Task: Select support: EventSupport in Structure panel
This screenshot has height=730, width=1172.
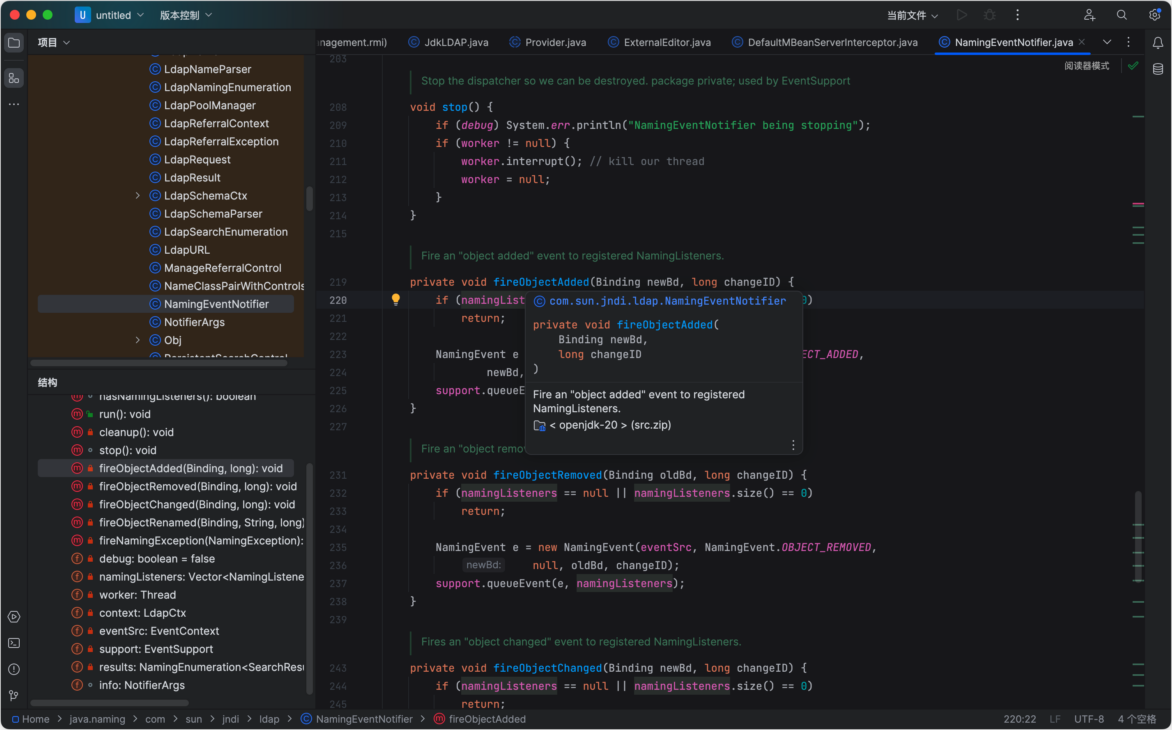Action: coord(155,649)
